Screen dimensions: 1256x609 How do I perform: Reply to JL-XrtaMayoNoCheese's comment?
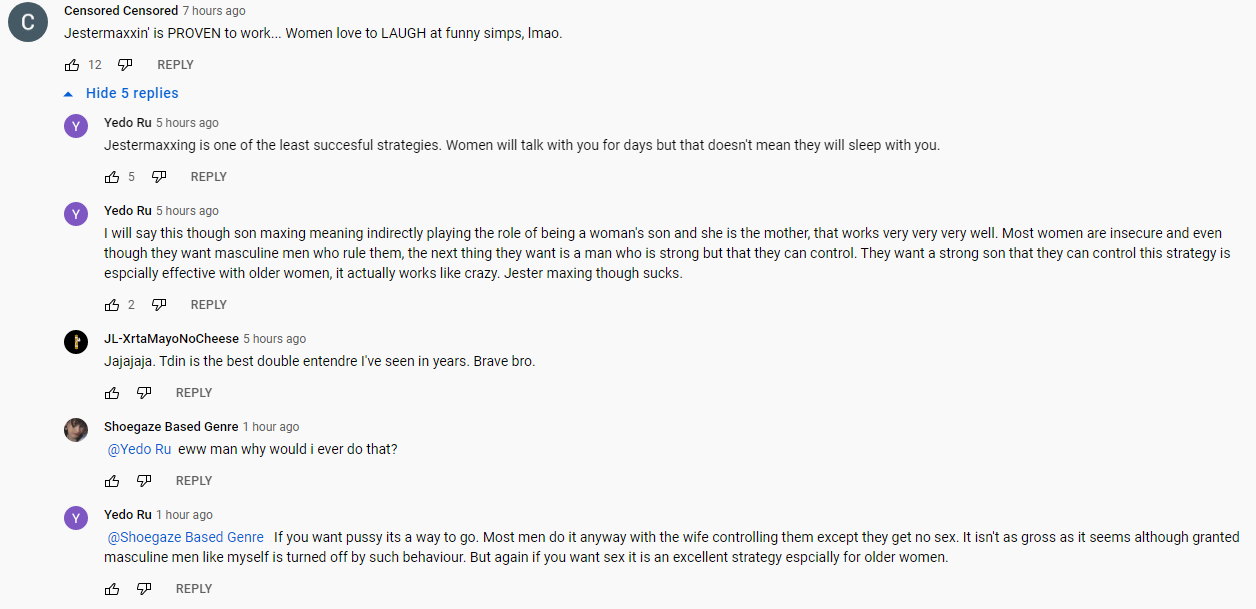(x=194, y=393)
